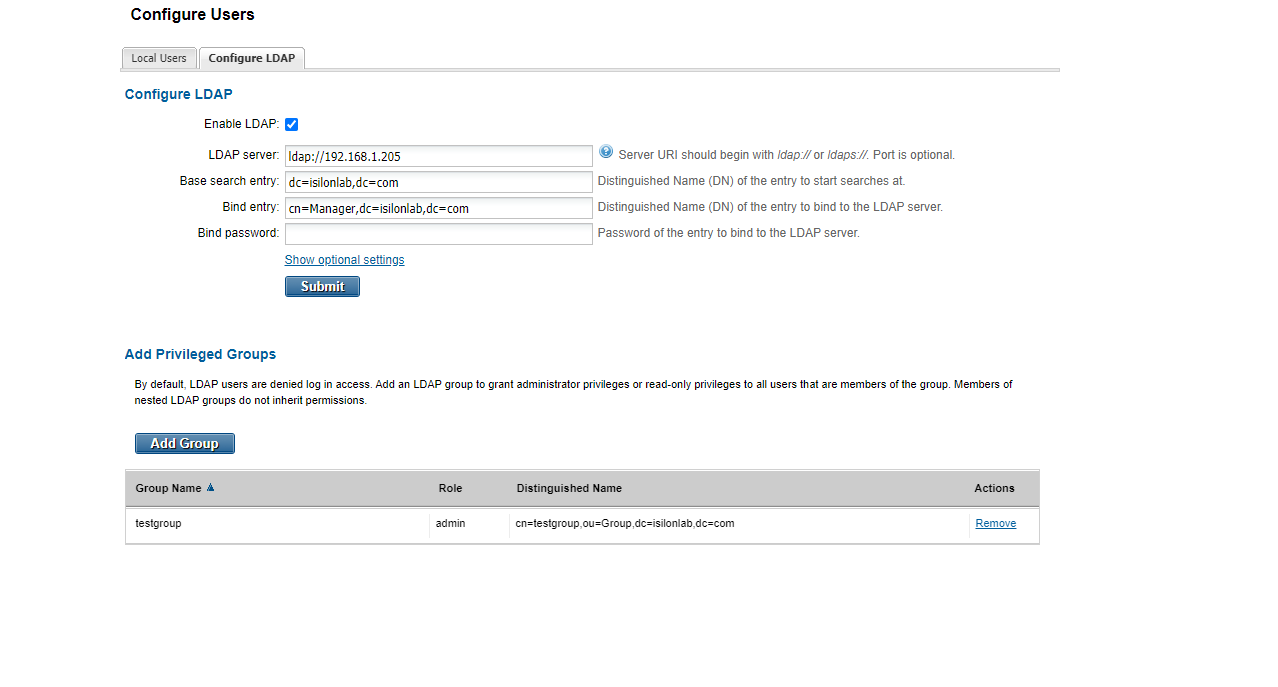1278x687 pixels.
Task: Disable the Enable LDAP checkbox
Action: (291, 123)
